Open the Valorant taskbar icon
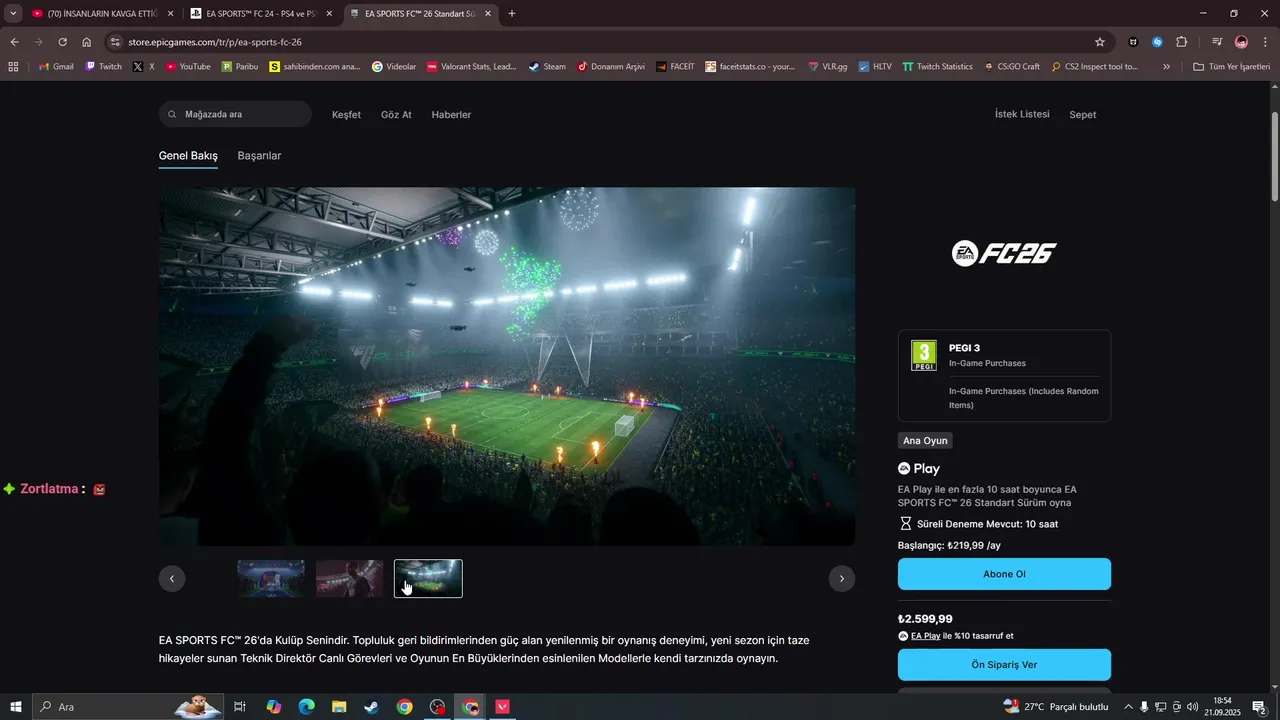This screenshot has height=720, width=1280. [x=502, y=707]
